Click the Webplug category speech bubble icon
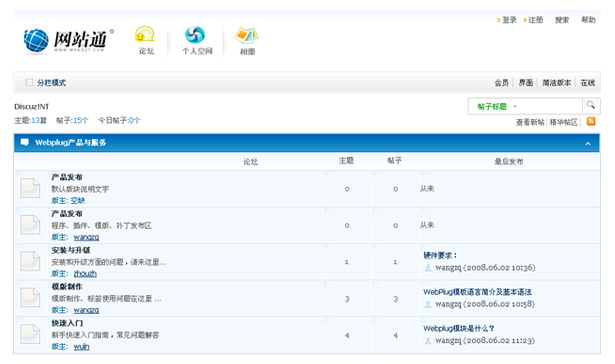 click(25, 142)
